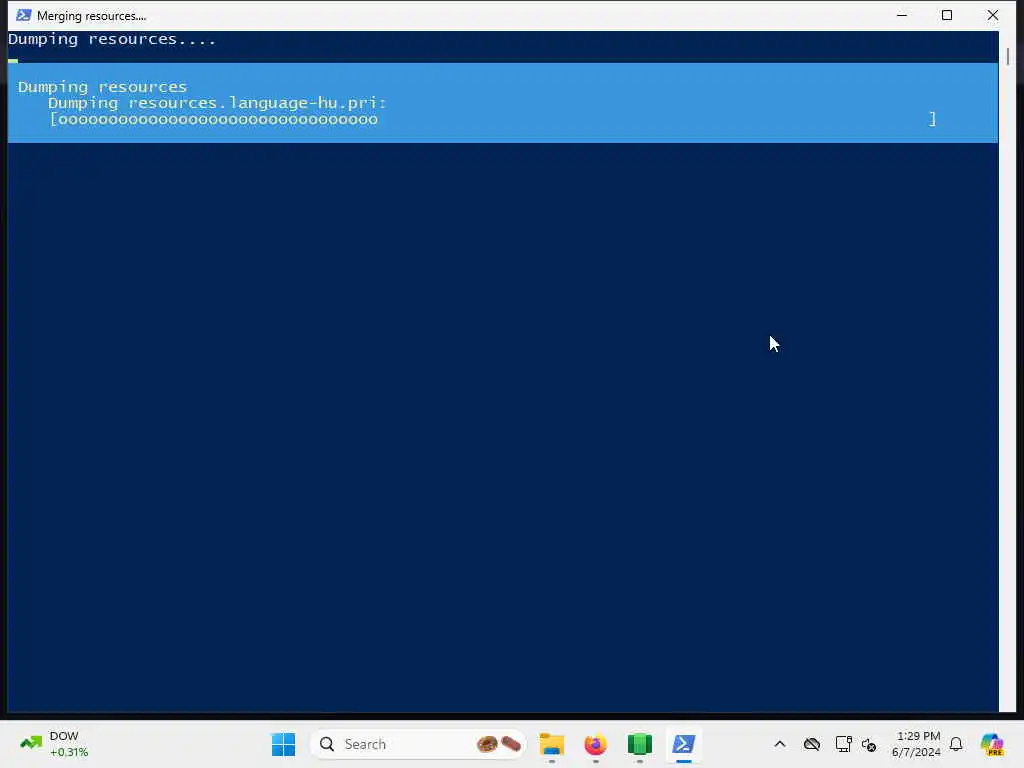Open the display connection tray icon

[843, 744]
